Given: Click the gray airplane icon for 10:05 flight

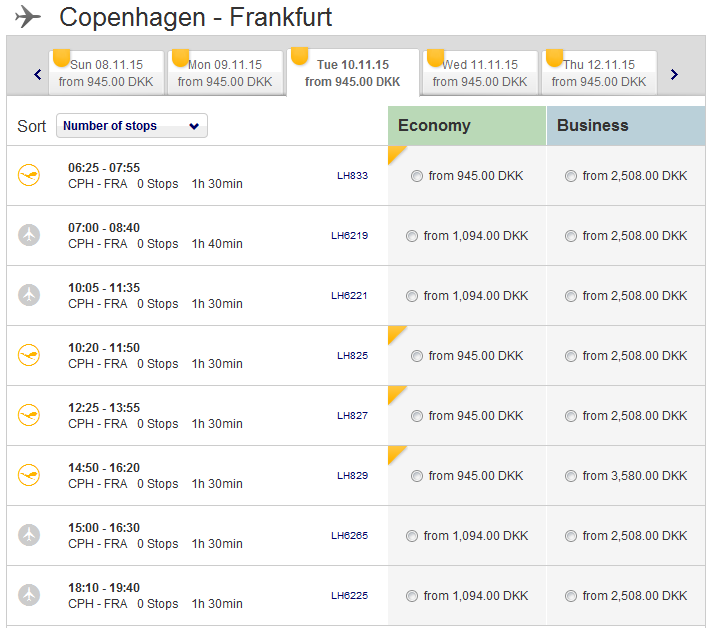Looking at the screenshot, I should pyautogui.click(x=29, y=296).
